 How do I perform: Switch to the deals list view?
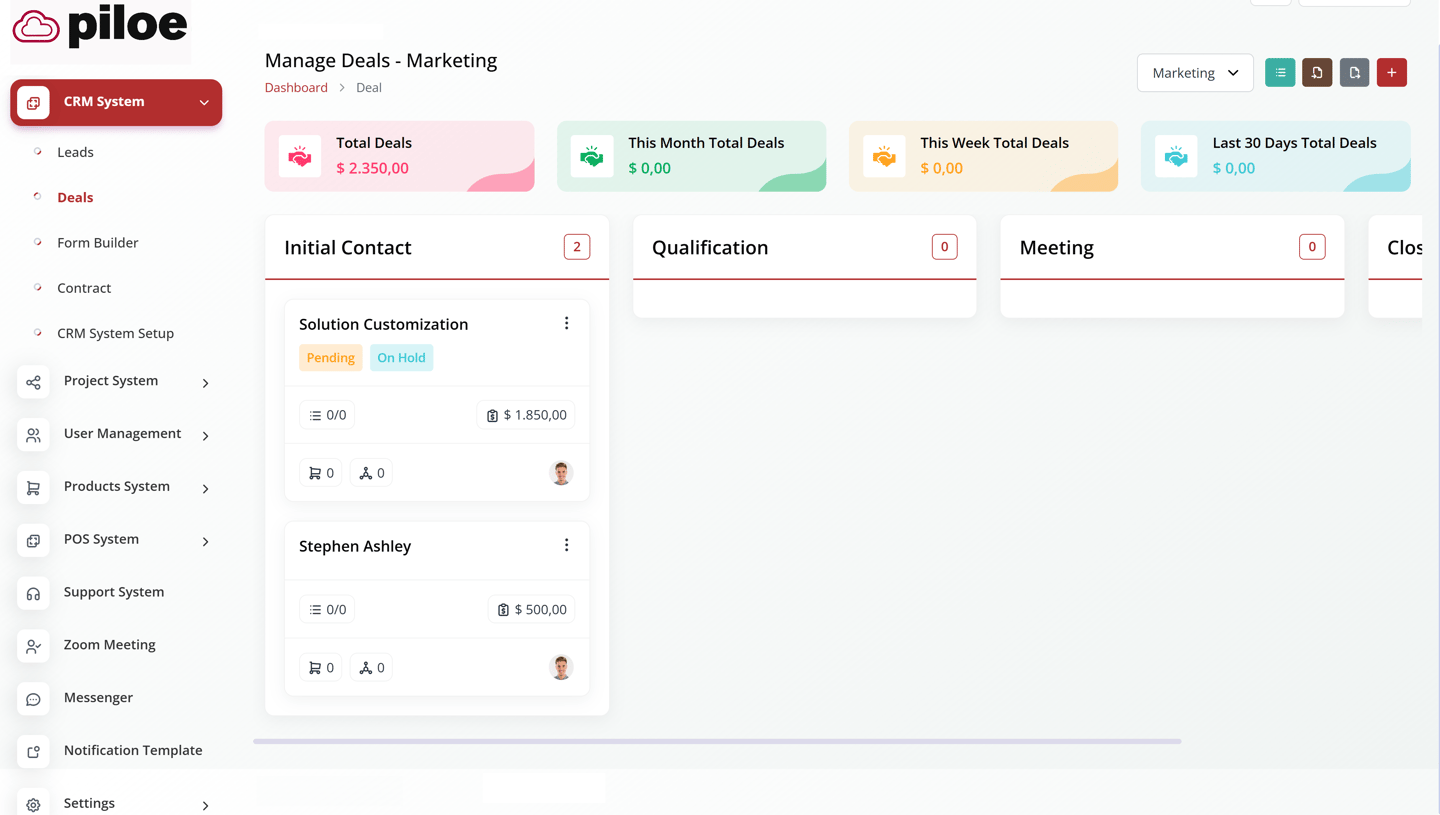1280,73
